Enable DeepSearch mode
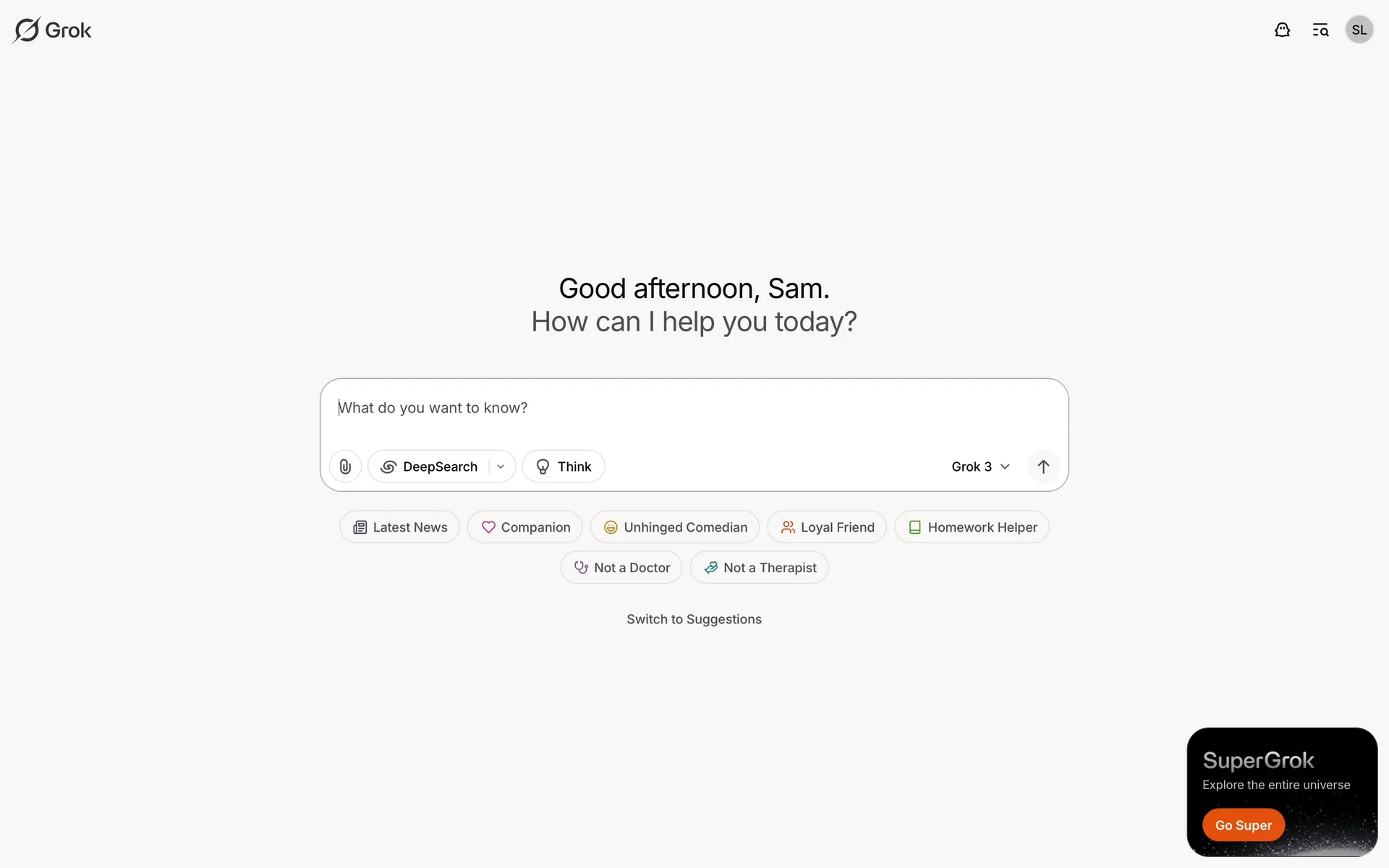Viewport: 1389px width, 868px height. 431,467
